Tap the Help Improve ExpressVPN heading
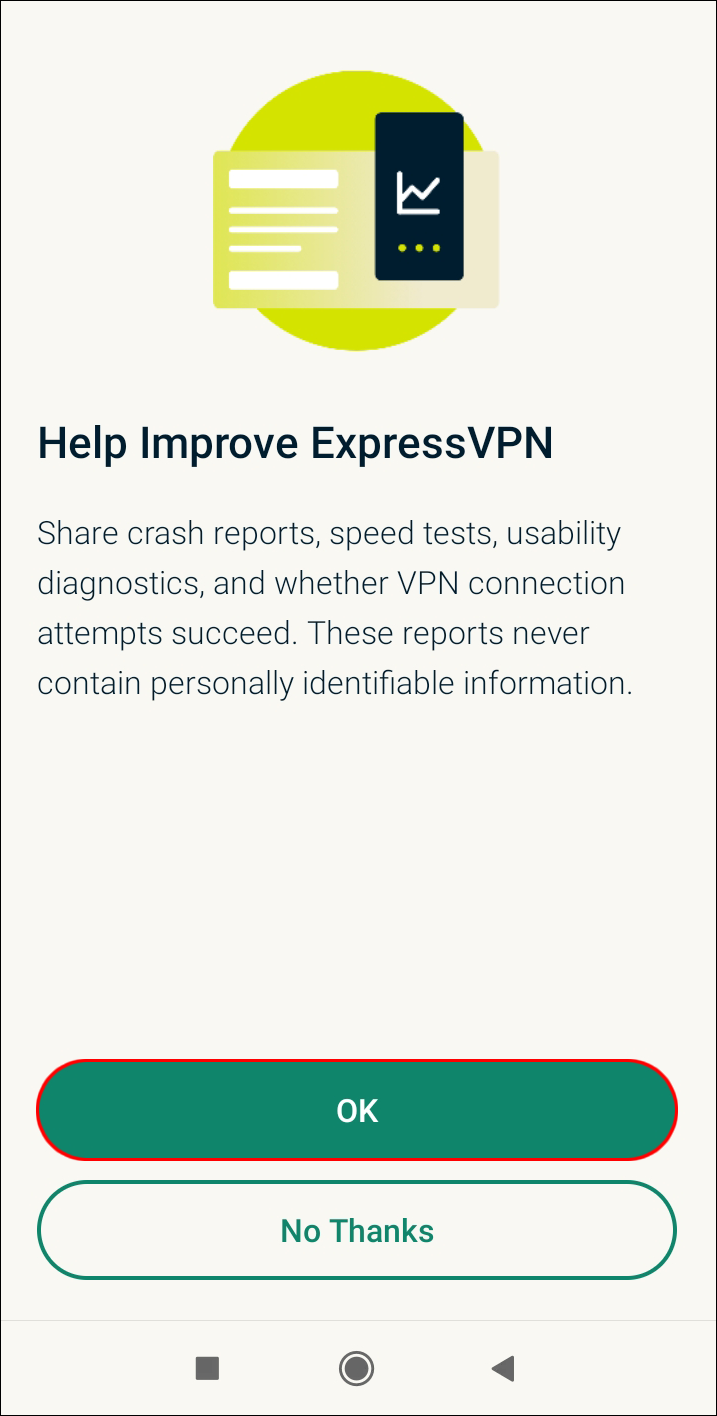The image size is (717, 1416). tap(295, 444)
